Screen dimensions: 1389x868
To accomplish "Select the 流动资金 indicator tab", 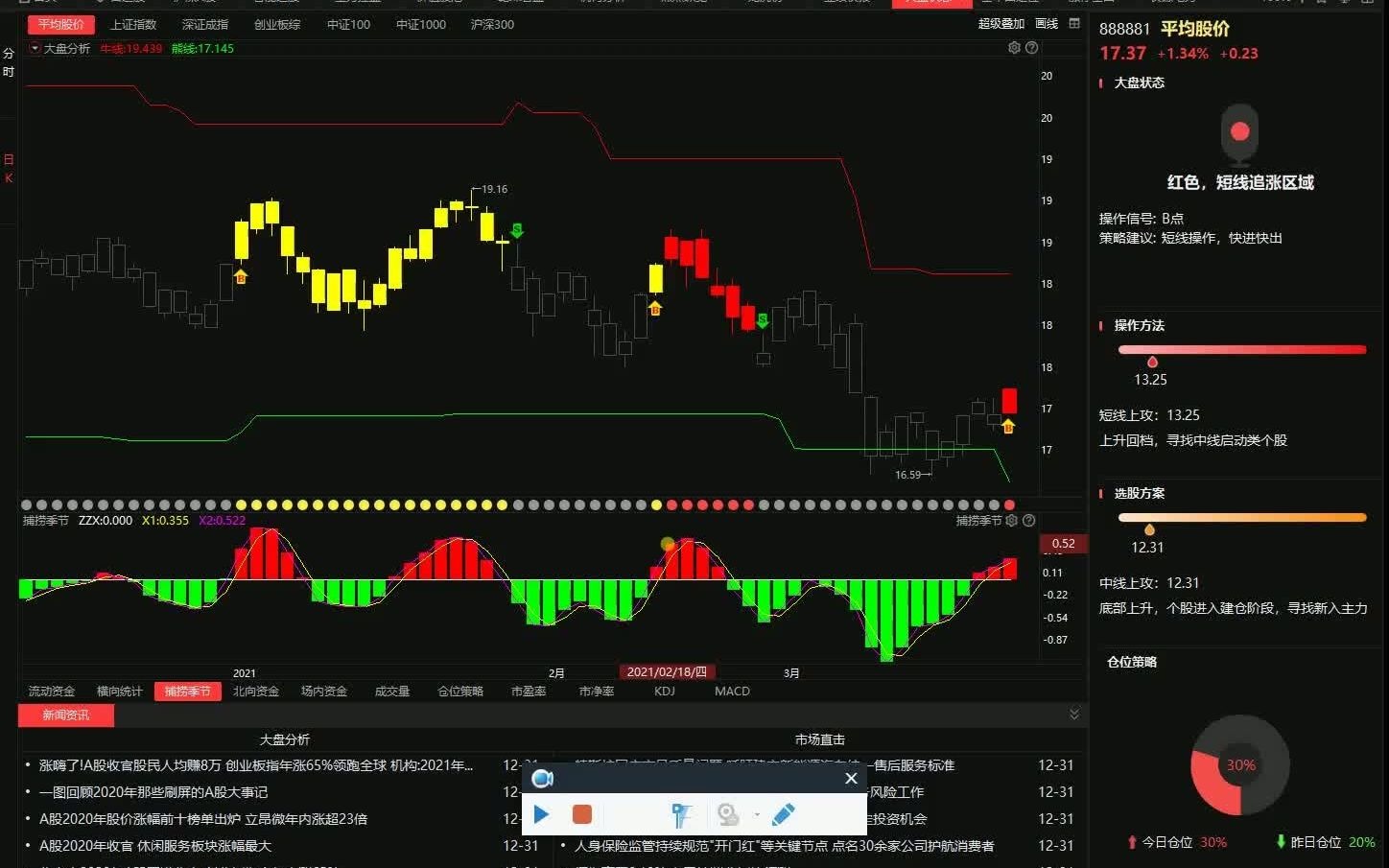I will 52,691.
